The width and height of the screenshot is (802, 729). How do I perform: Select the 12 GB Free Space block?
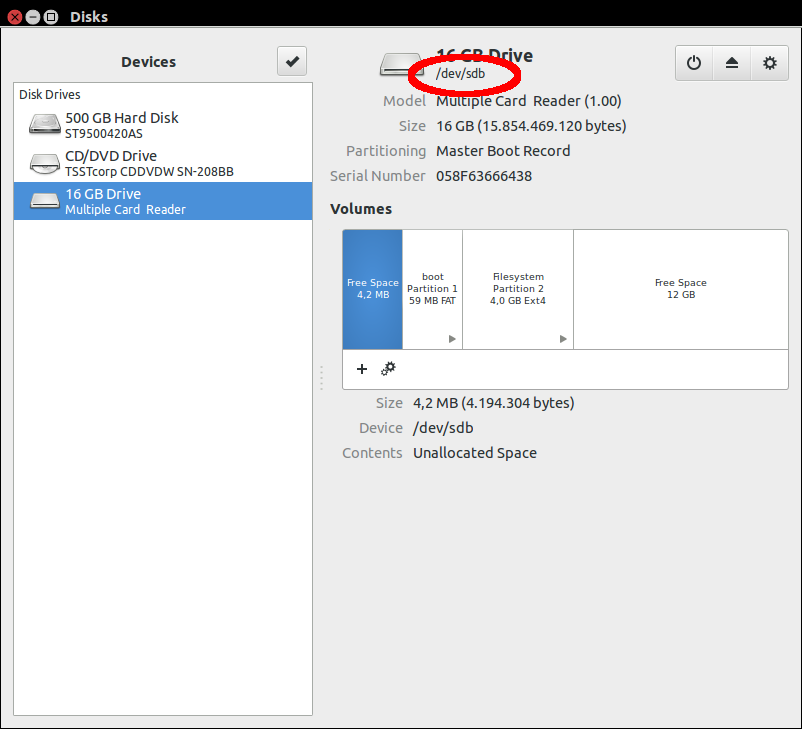(x=680, y=289)
